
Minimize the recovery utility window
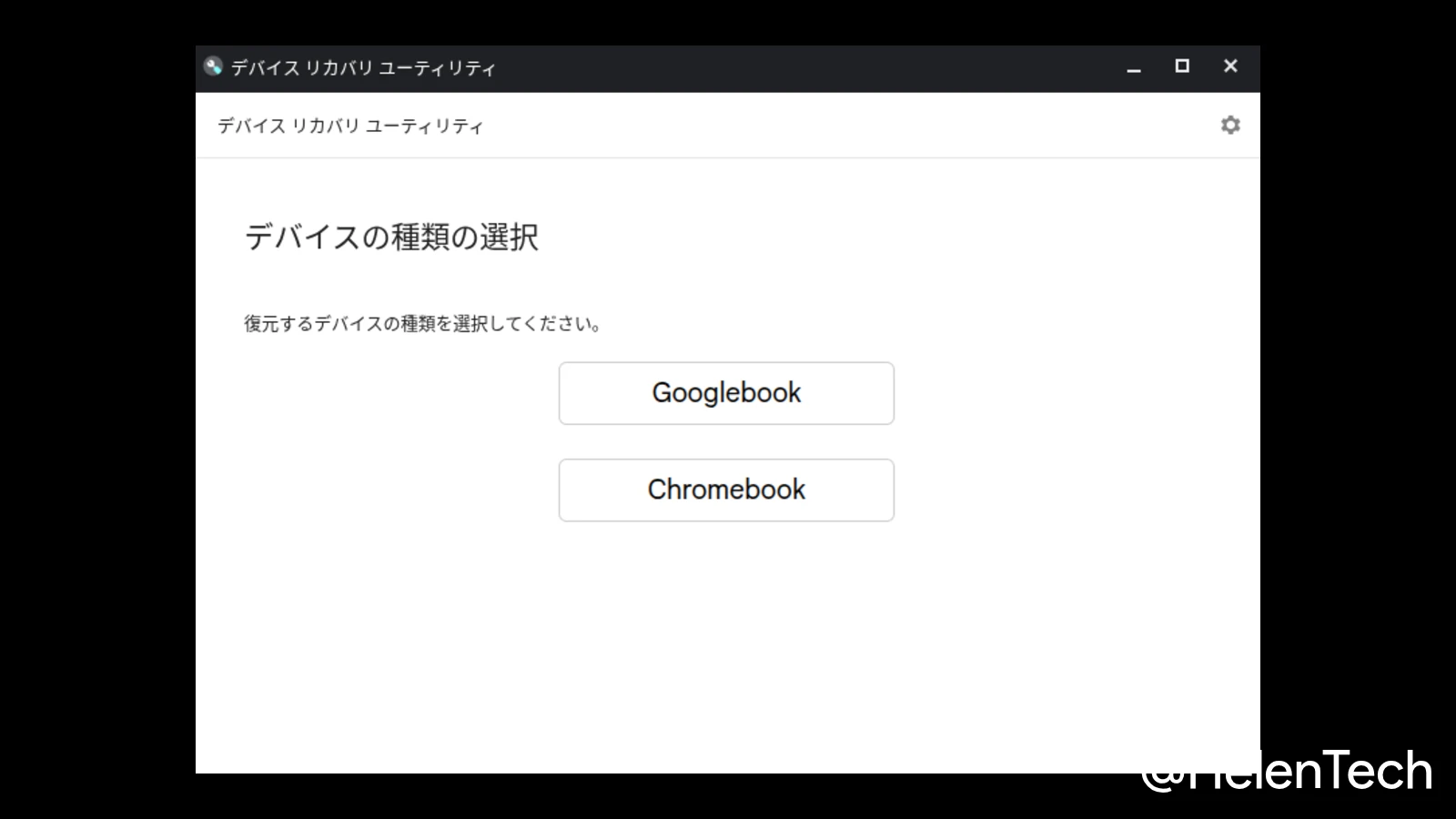[x=1134, y=67]
